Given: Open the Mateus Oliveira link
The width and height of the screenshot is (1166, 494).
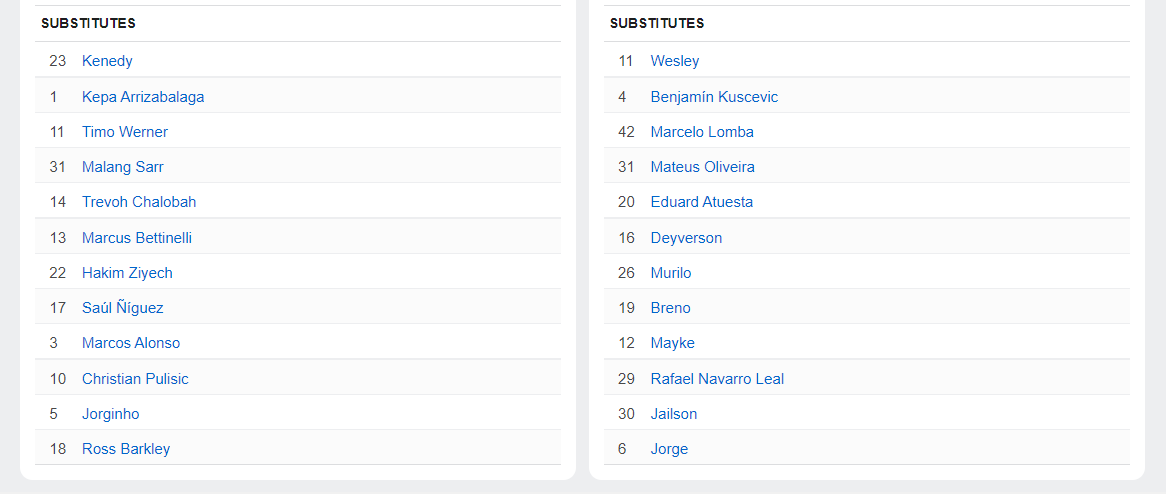Looking at the screenshot, I should 703,167.
